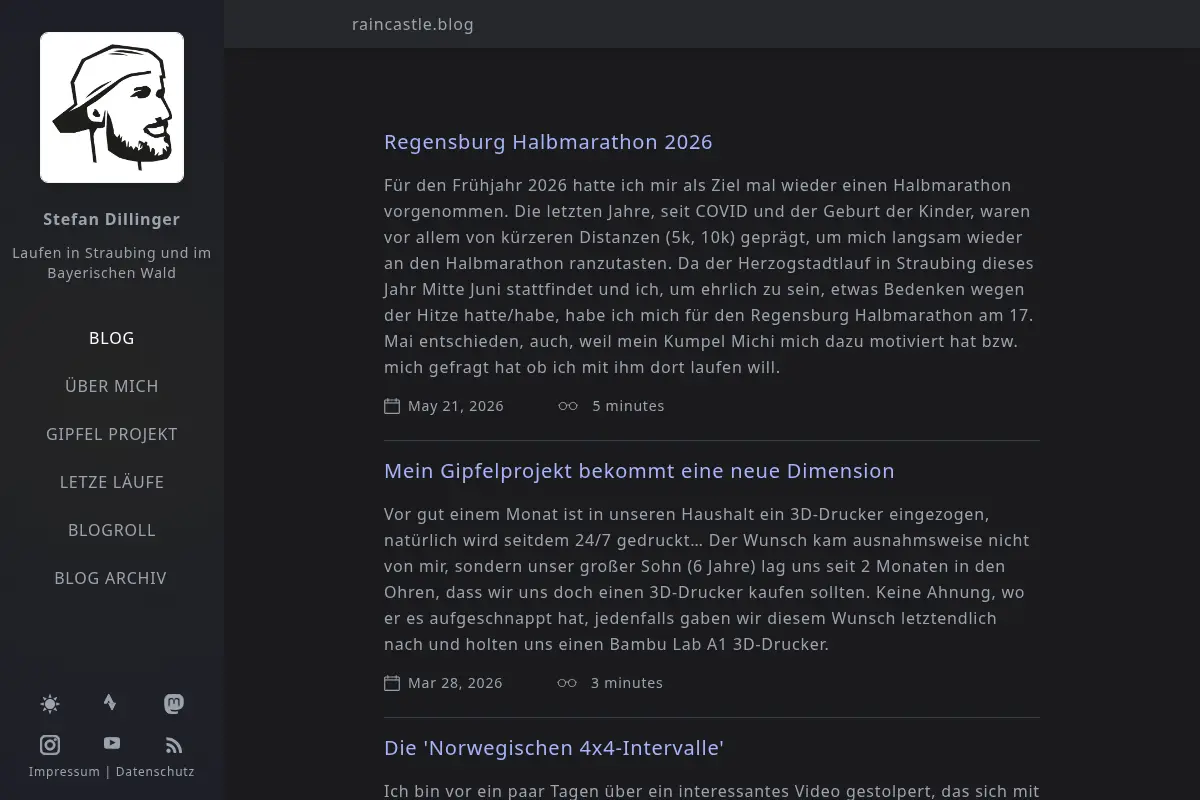The height and width of the screenshot is (800, 1200).
Task: Go to GIPFEL PROJEKT in the sidebar
Action: (112, 434)
